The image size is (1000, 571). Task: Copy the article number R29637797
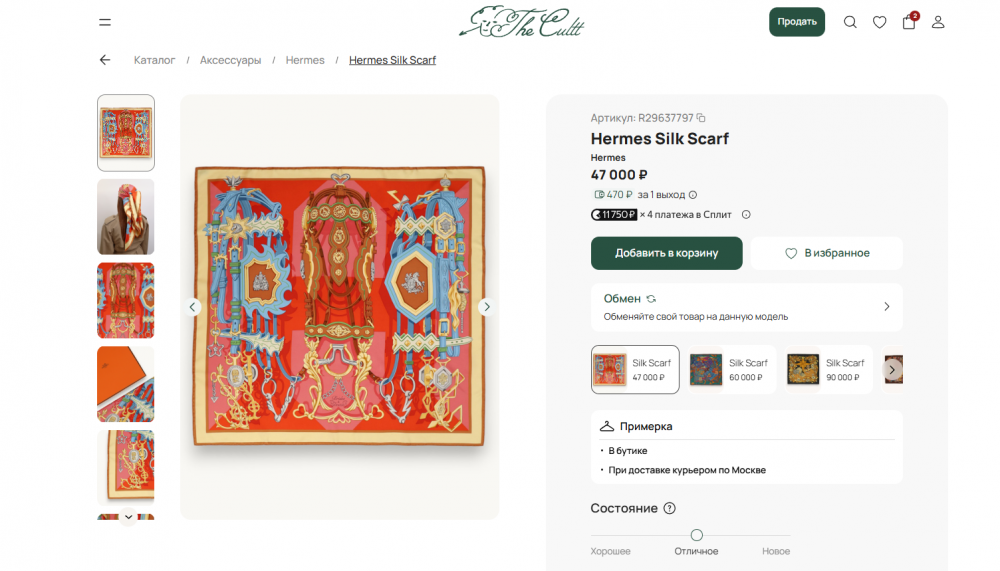(701, 118)
